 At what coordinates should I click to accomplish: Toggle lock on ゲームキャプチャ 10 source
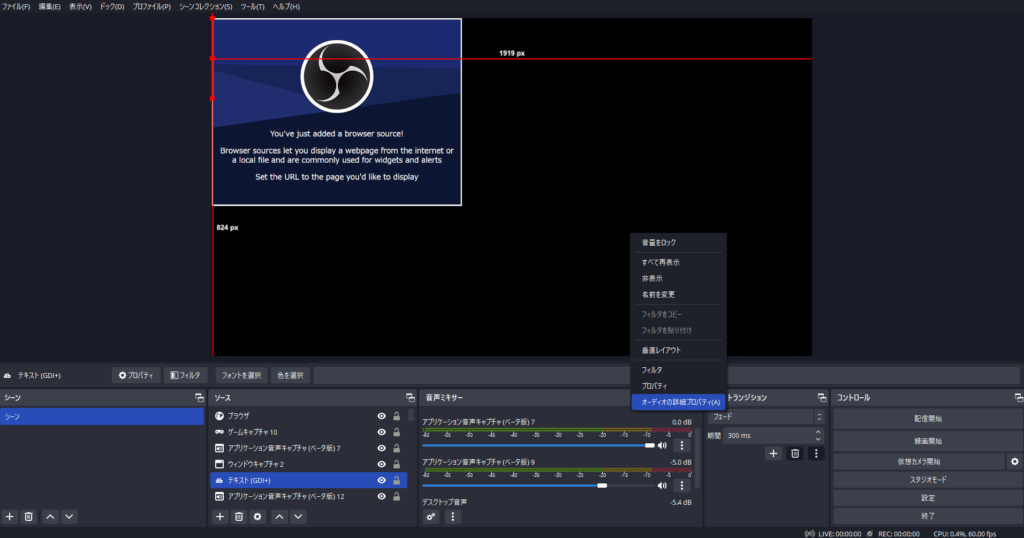396,432
